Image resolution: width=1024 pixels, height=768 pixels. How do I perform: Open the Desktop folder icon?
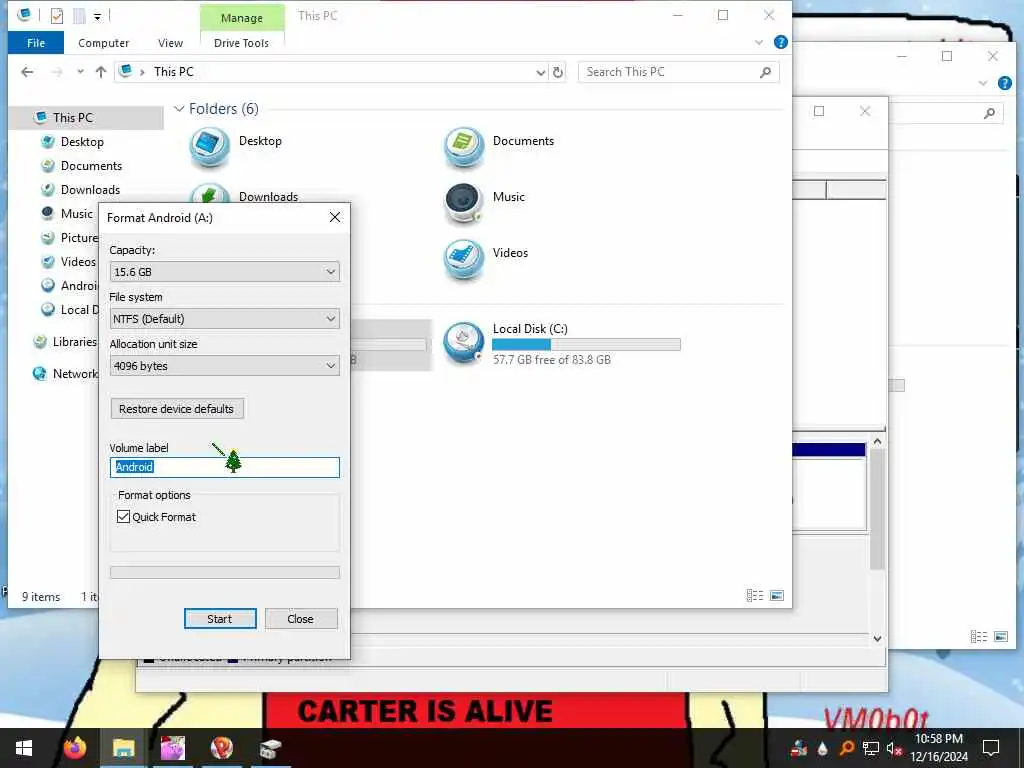click(x=210, y=147)
